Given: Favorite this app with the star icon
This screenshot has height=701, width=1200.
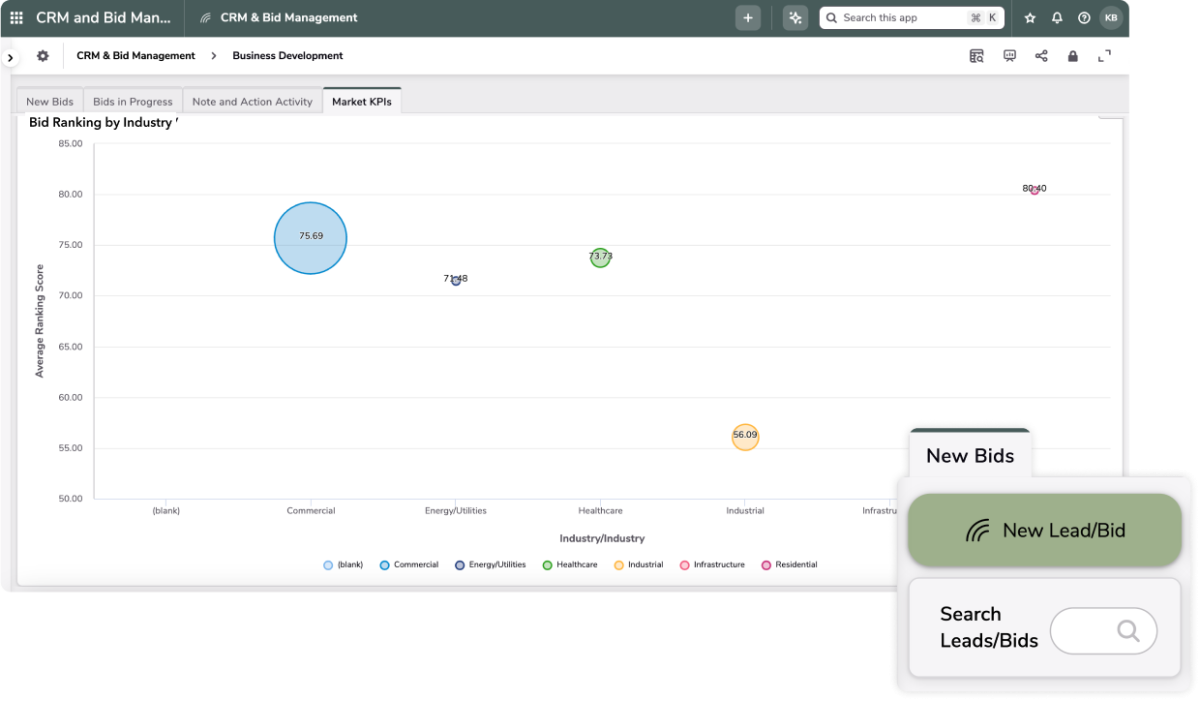Looking at the screenshot, I should pyautogui.click(x=1030, y=17).
